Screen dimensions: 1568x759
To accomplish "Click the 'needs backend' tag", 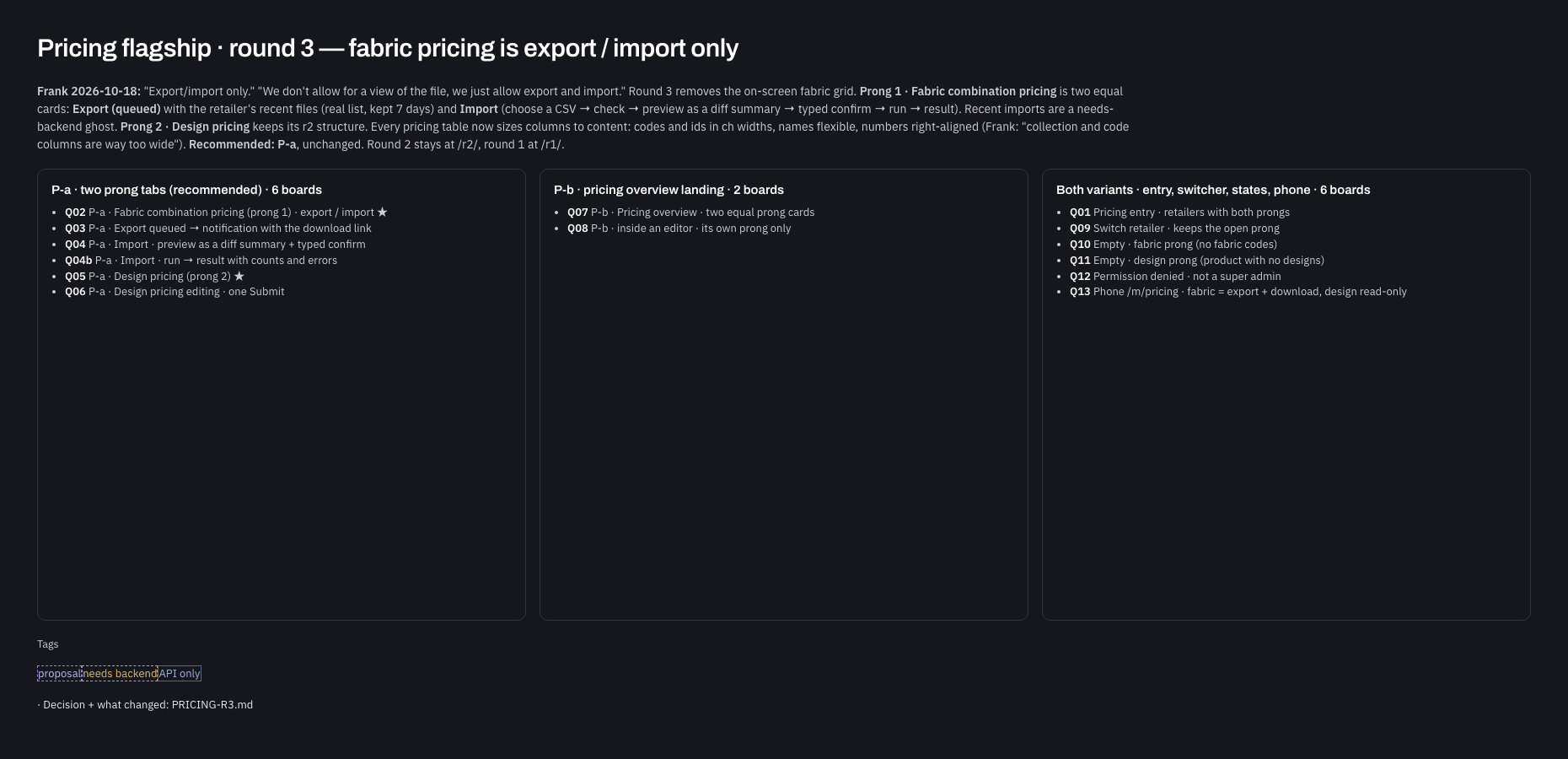I will (120, 674).
